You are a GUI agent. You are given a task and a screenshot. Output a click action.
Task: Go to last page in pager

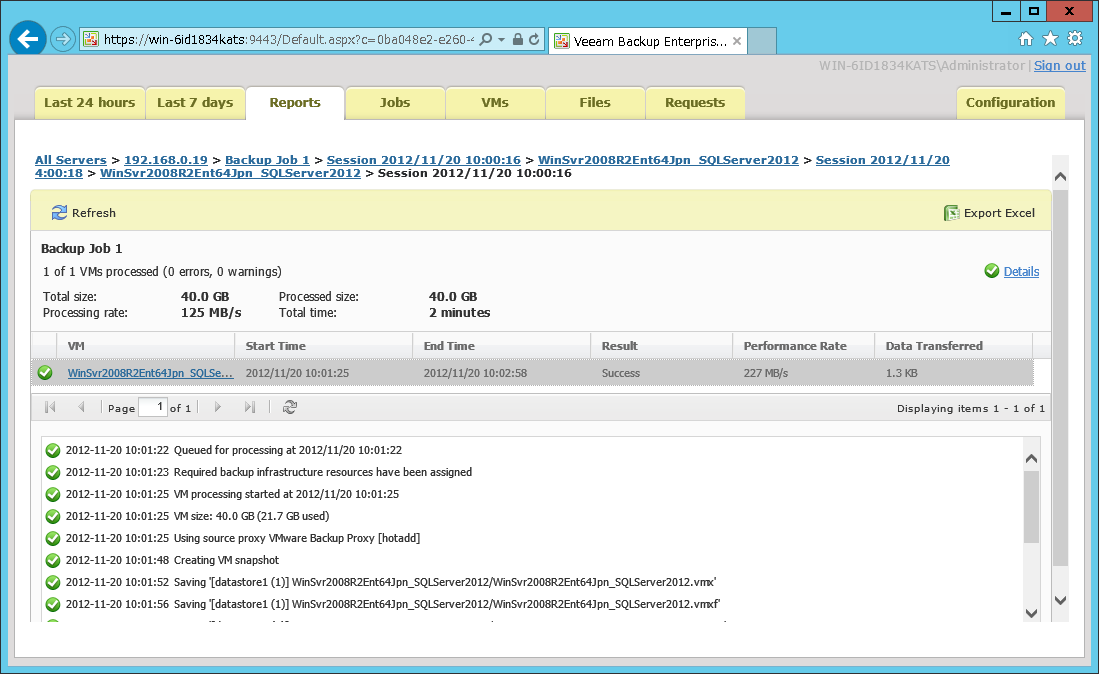click(250, 407)
